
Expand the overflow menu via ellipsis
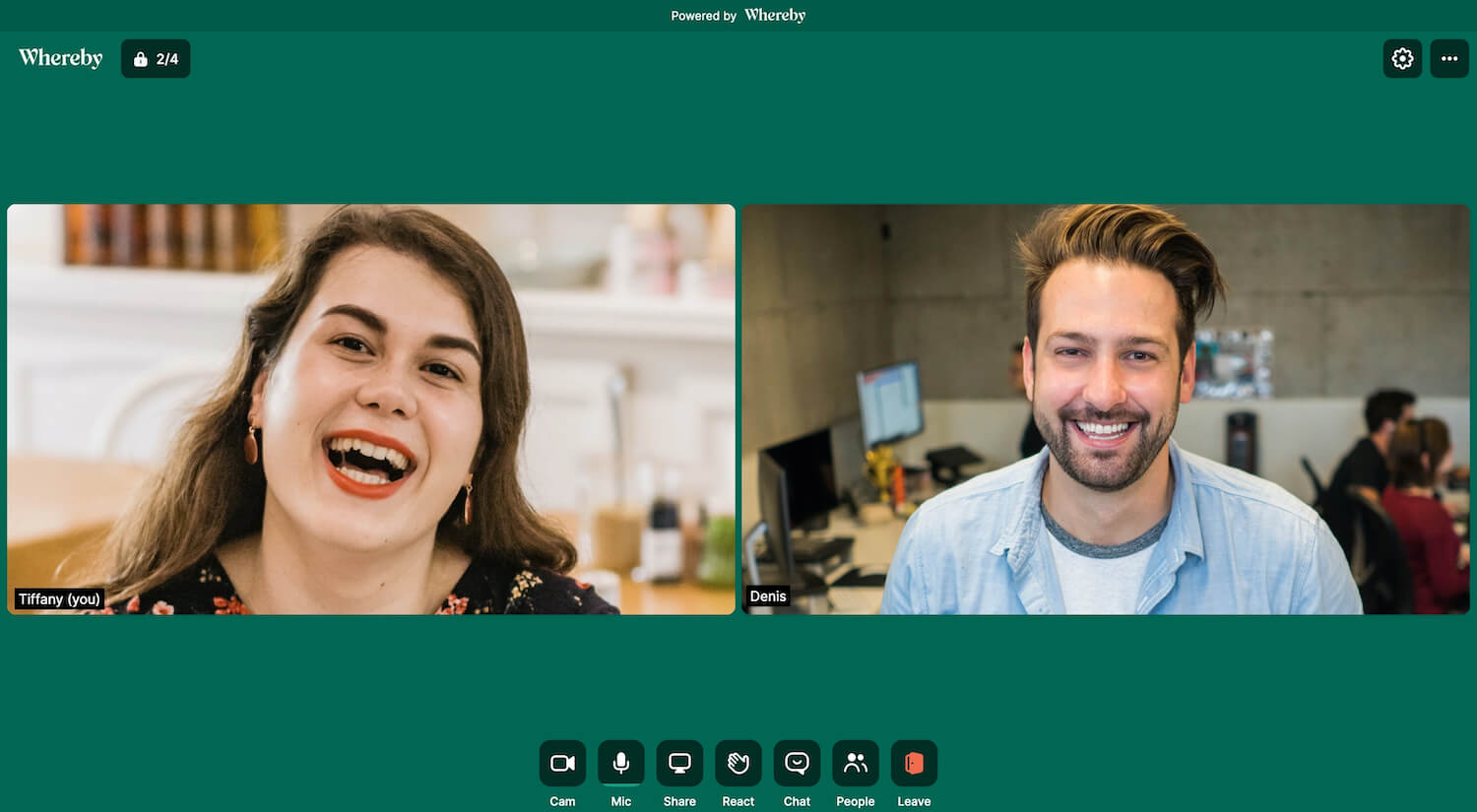coord(1448,58)
